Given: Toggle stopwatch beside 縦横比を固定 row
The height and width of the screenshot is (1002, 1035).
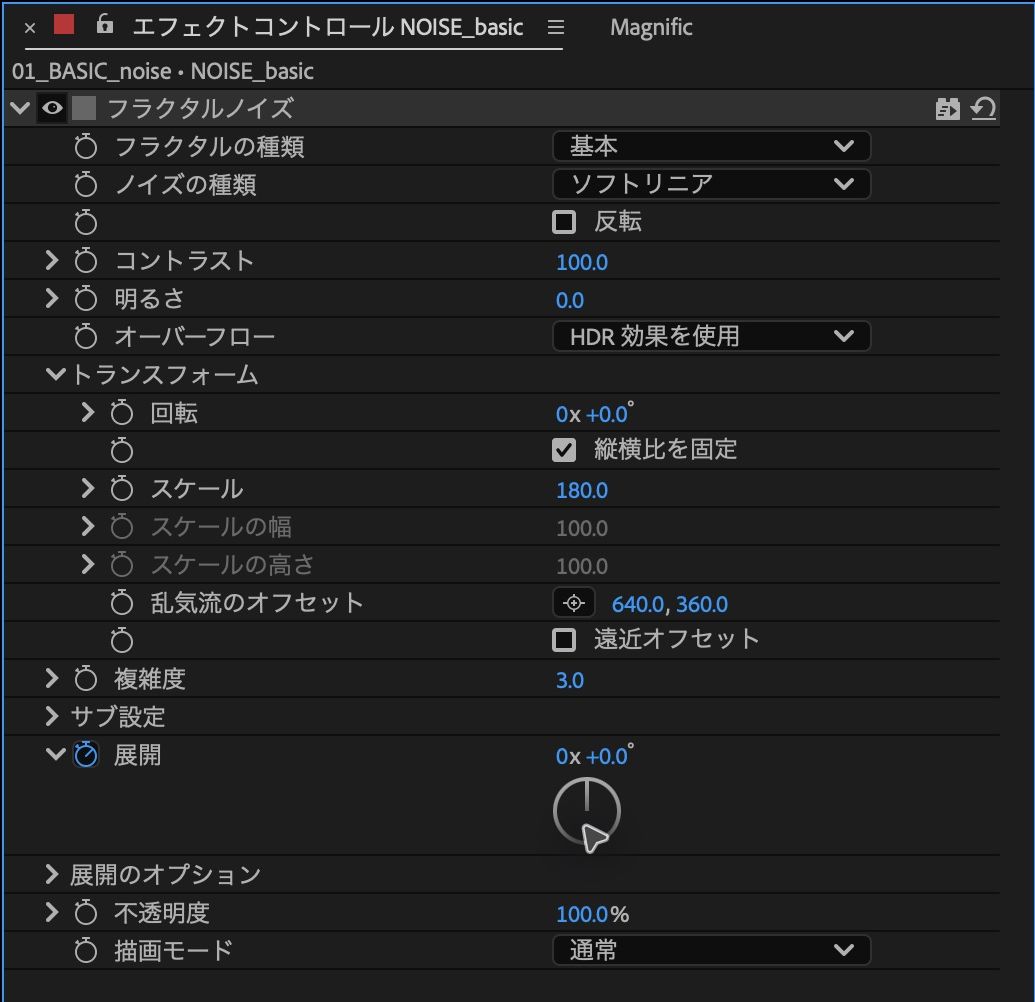Looking at the screenshot, I should pos(121,451).
